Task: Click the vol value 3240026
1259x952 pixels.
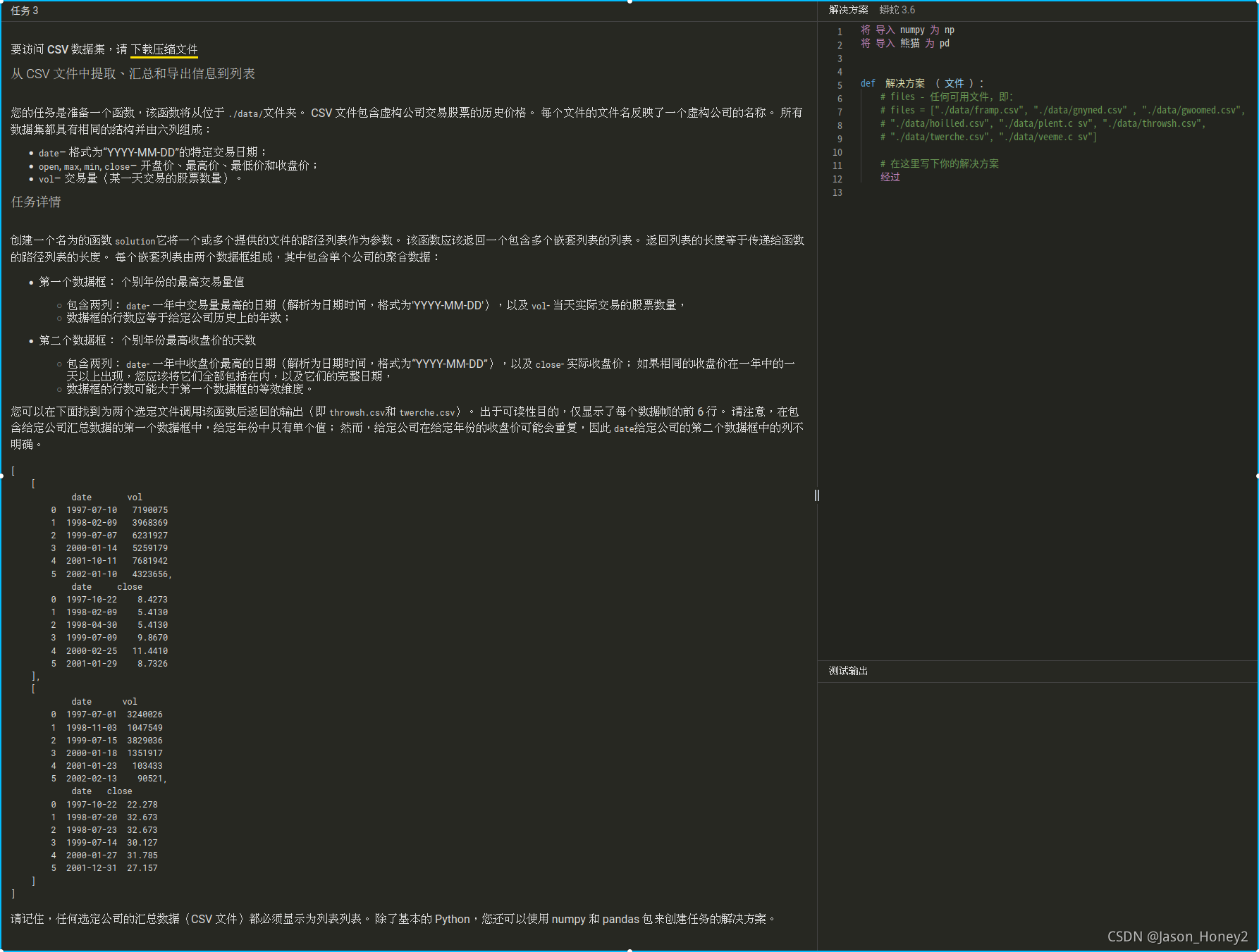Action: click(x=145, y=715)
